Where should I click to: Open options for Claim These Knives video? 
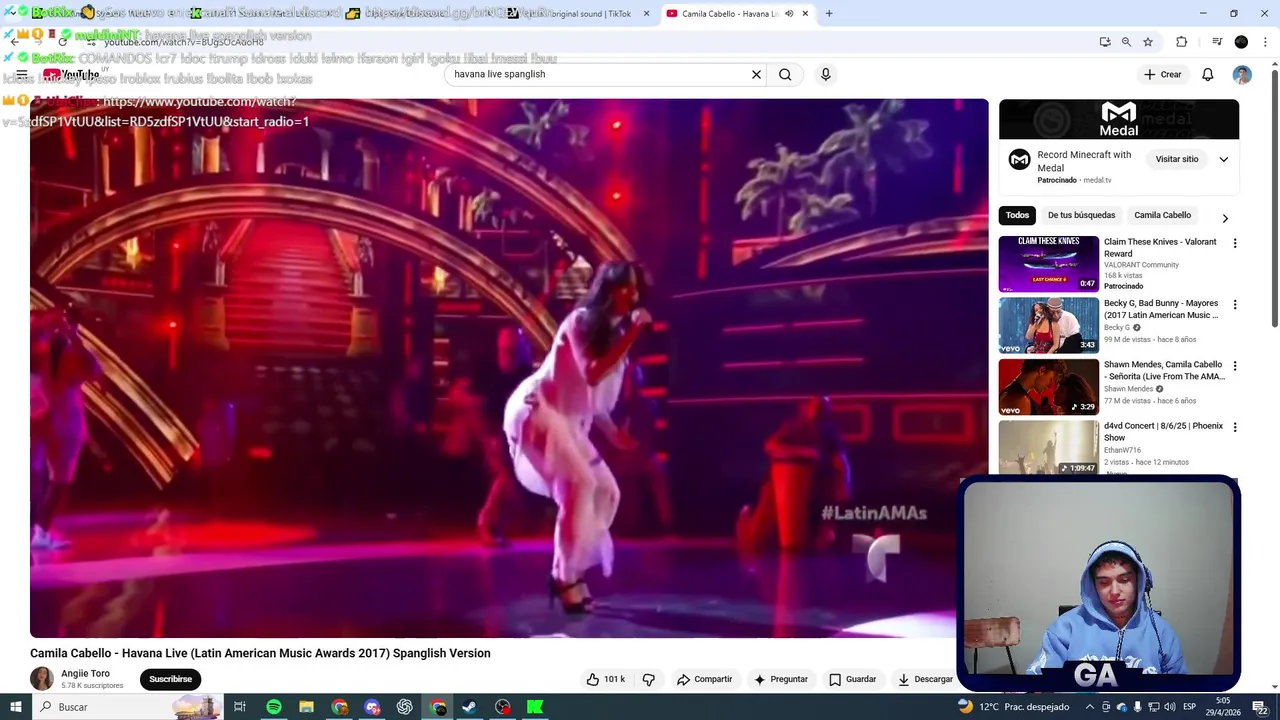click(1235, 243)
